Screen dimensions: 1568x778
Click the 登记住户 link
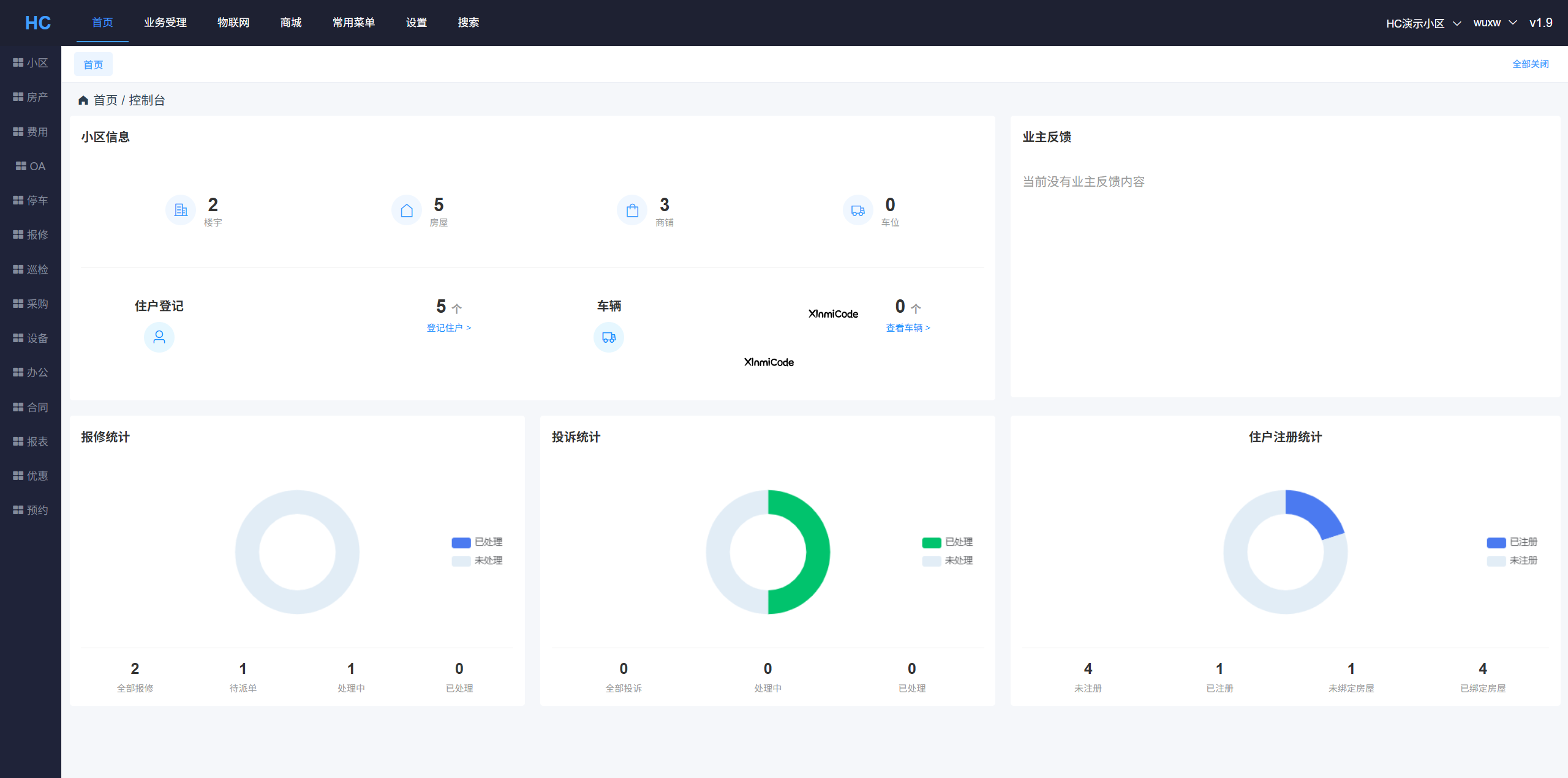point(448,328)
